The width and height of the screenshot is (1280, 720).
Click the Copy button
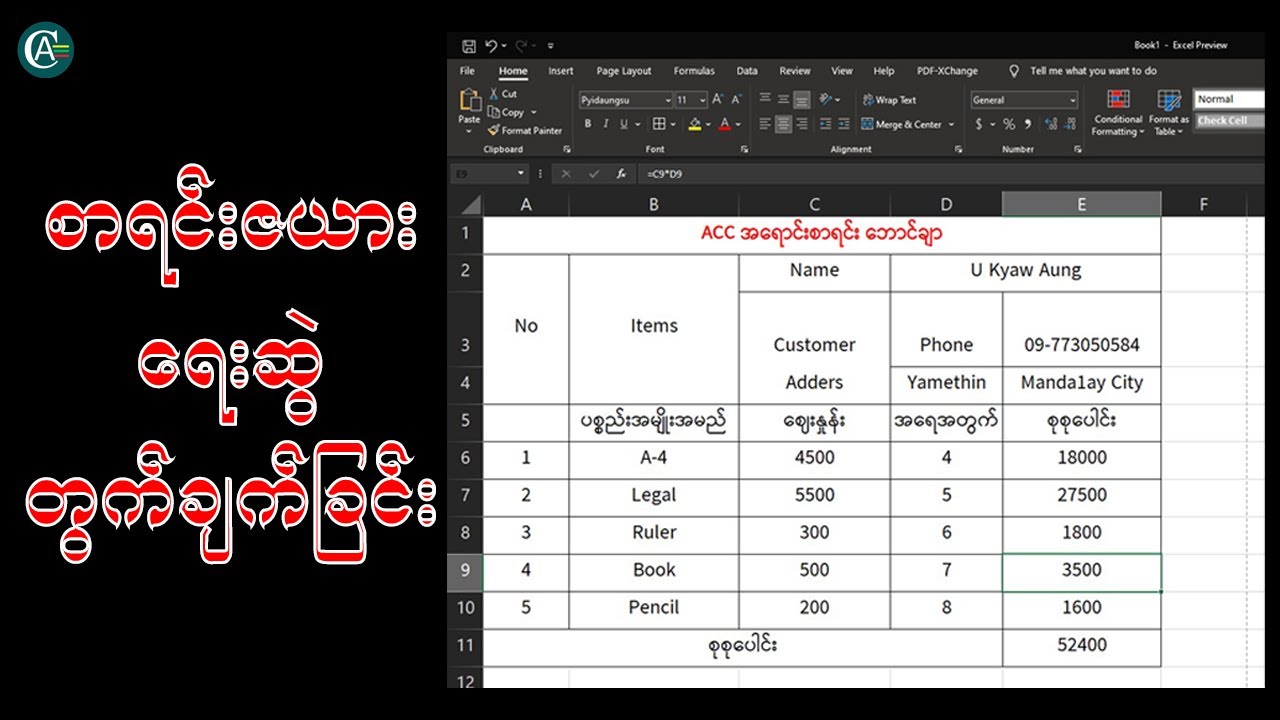(x=507, y=112)
